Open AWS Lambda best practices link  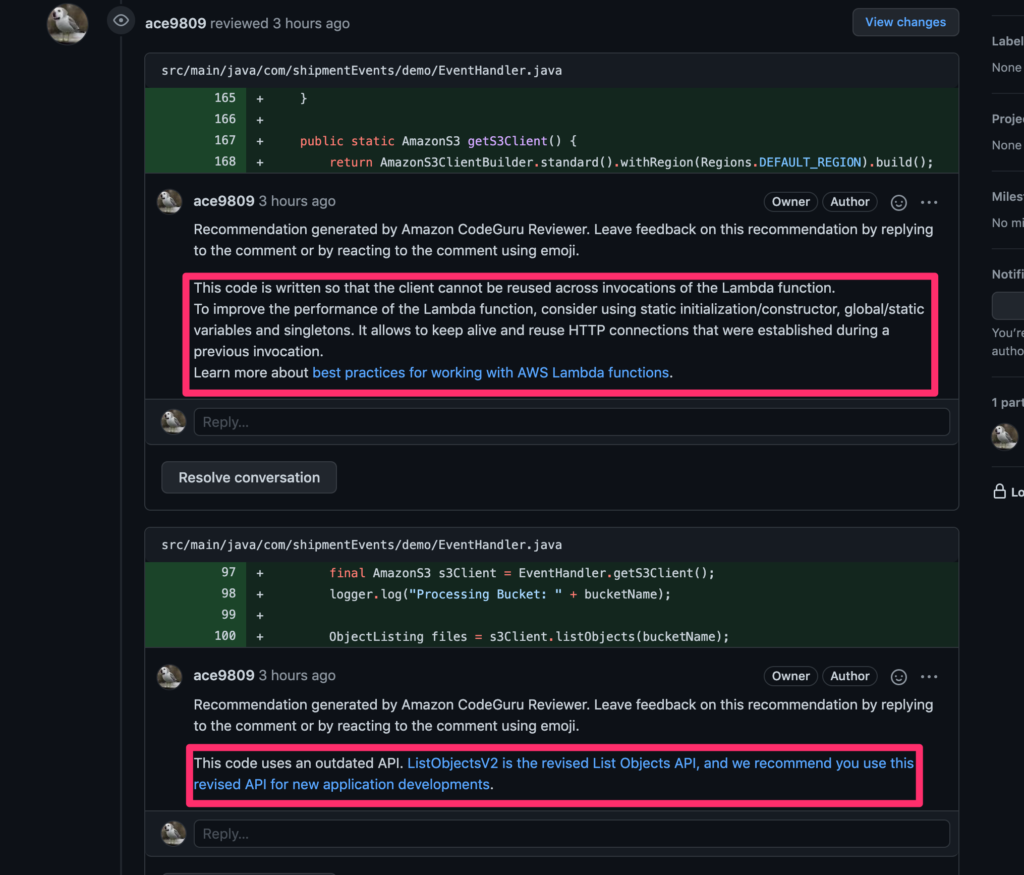pos(490,373)
